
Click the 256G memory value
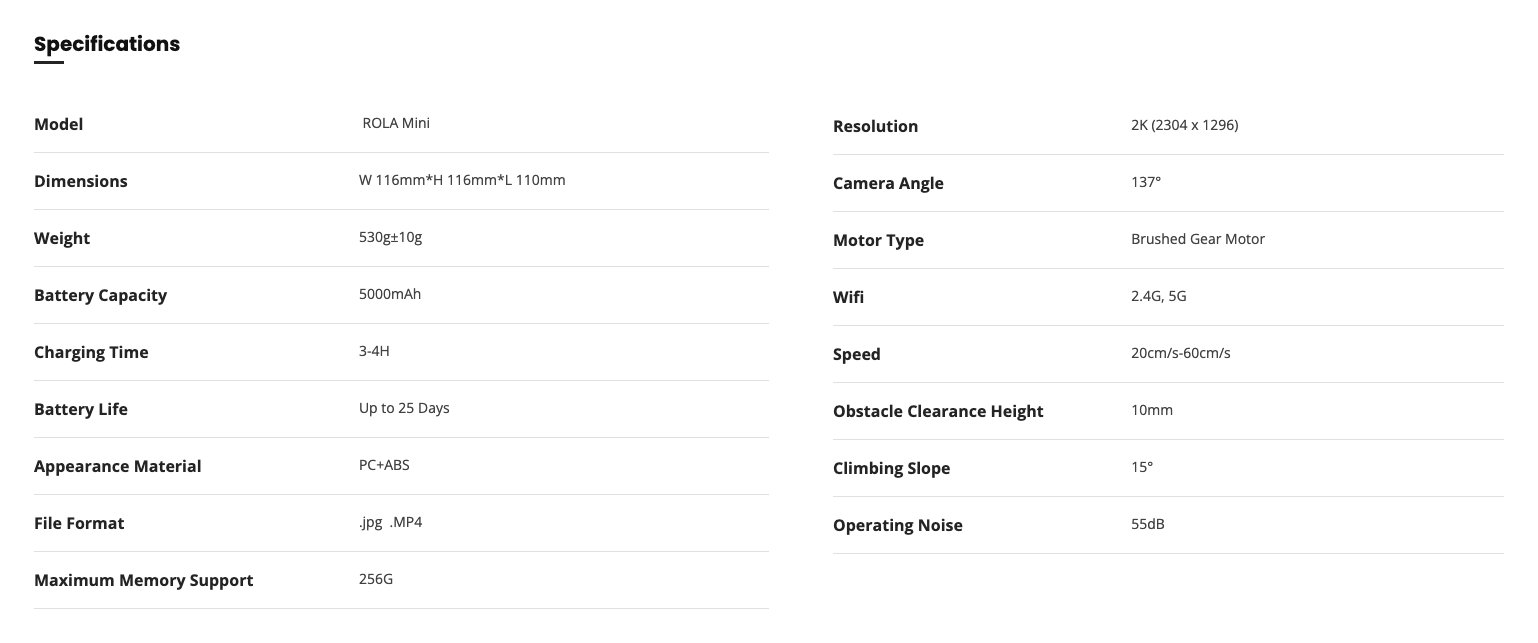coord(376,579)
